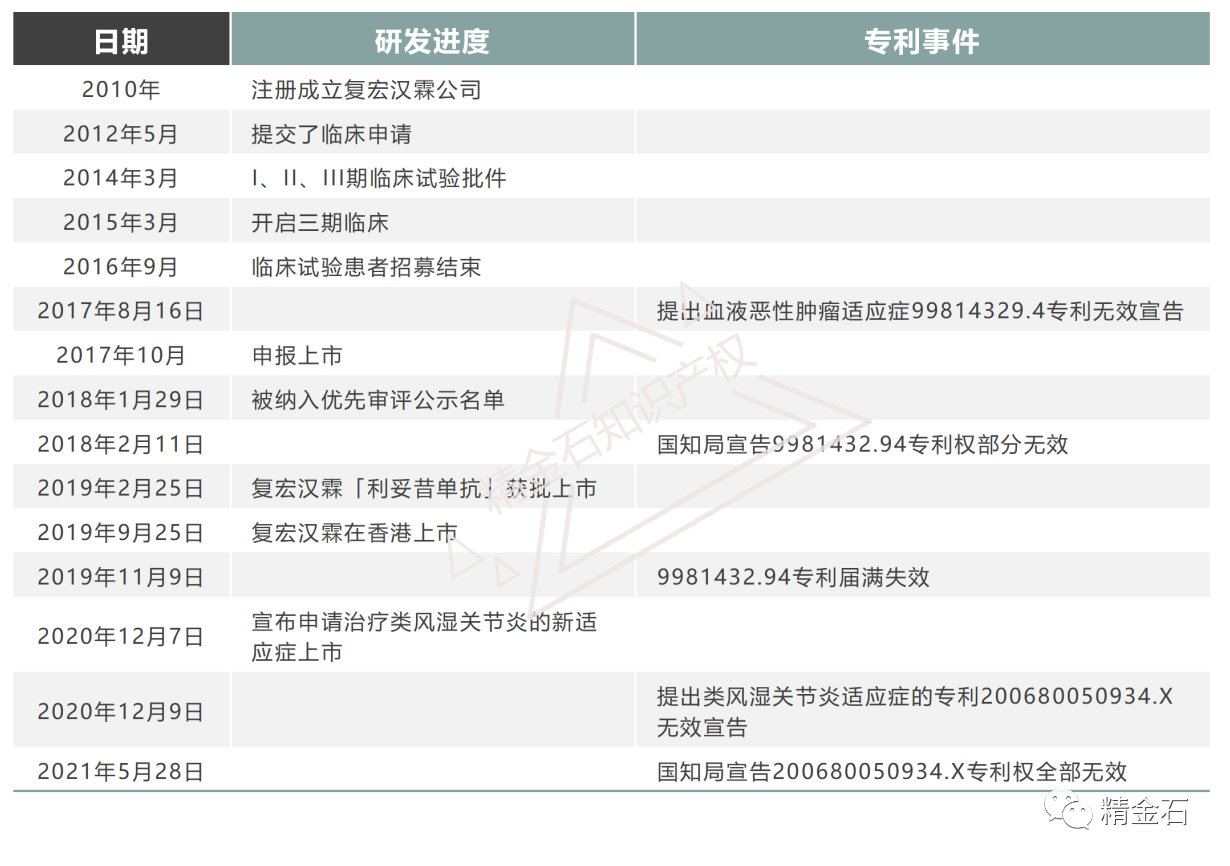Click the 2020年12月9日 date cell
1230x866 pixels.
tap(121, 710)
